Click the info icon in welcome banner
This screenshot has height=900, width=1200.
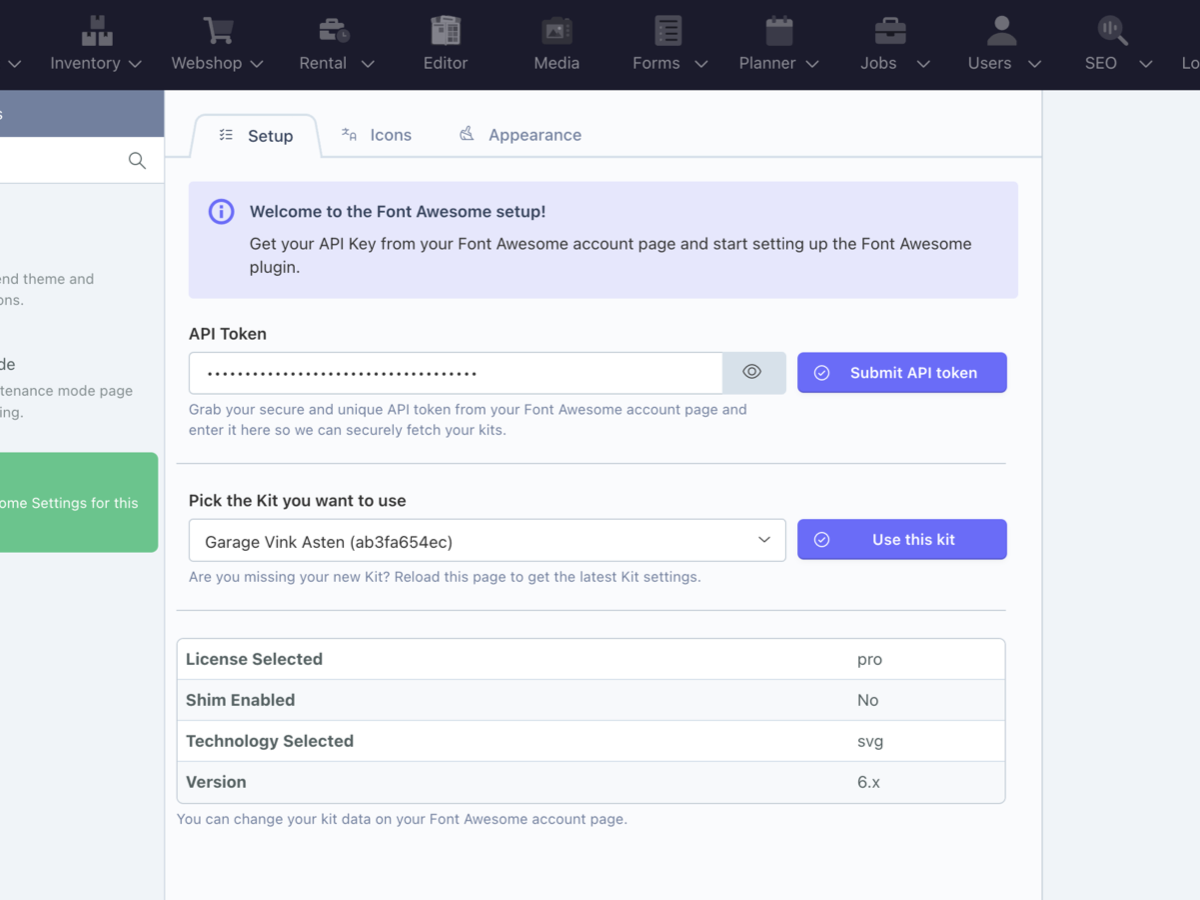221,212
